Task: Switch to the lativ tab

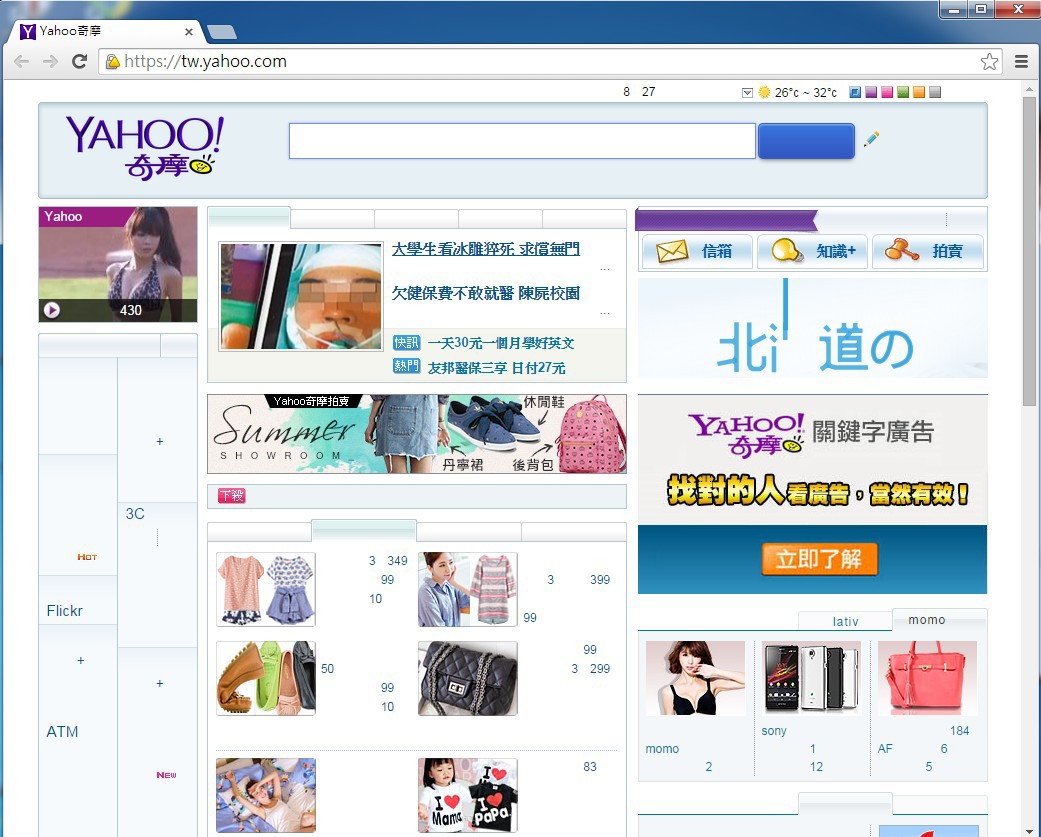Action: (845, 621)
